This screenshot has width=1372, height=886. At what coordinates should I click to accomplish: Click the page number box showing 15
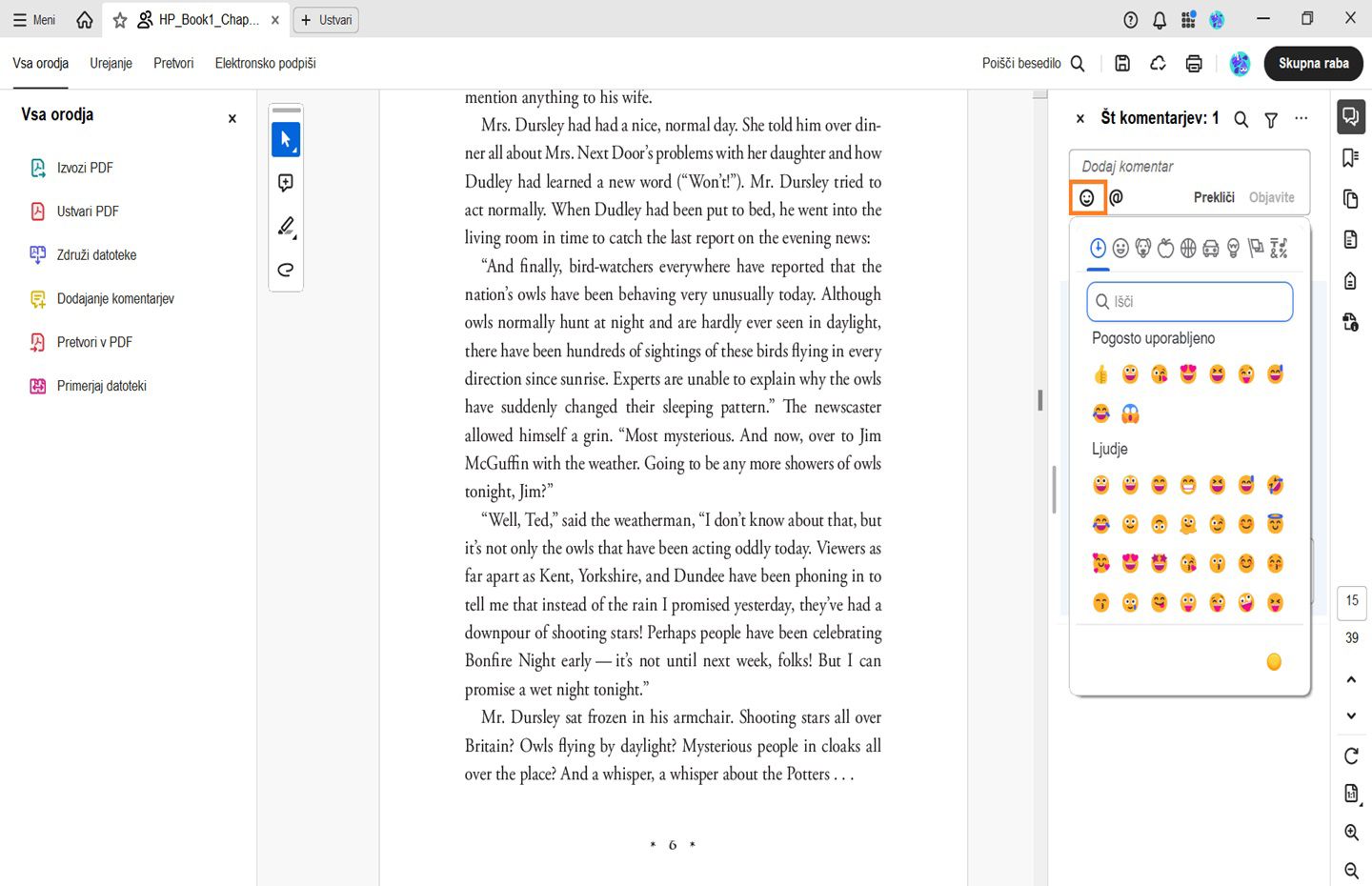pyautogui.click(x=1352, y=601)
